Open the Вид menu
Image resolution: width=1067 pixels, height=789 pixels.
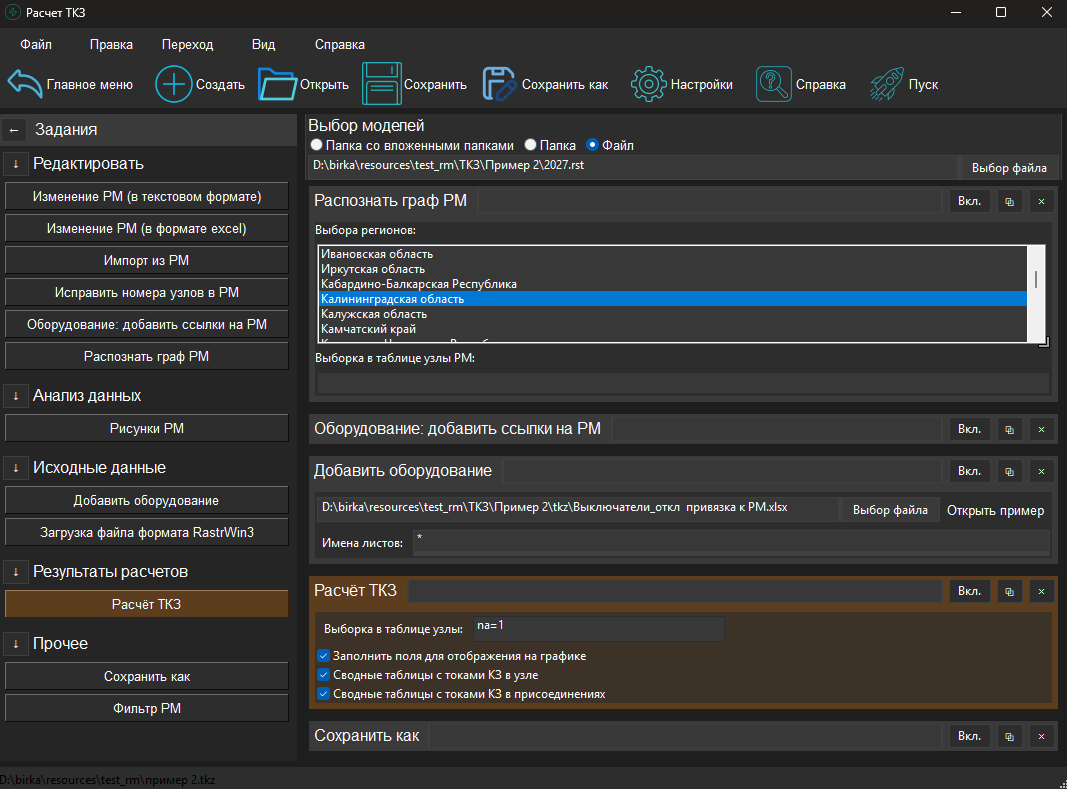[263, 44]
